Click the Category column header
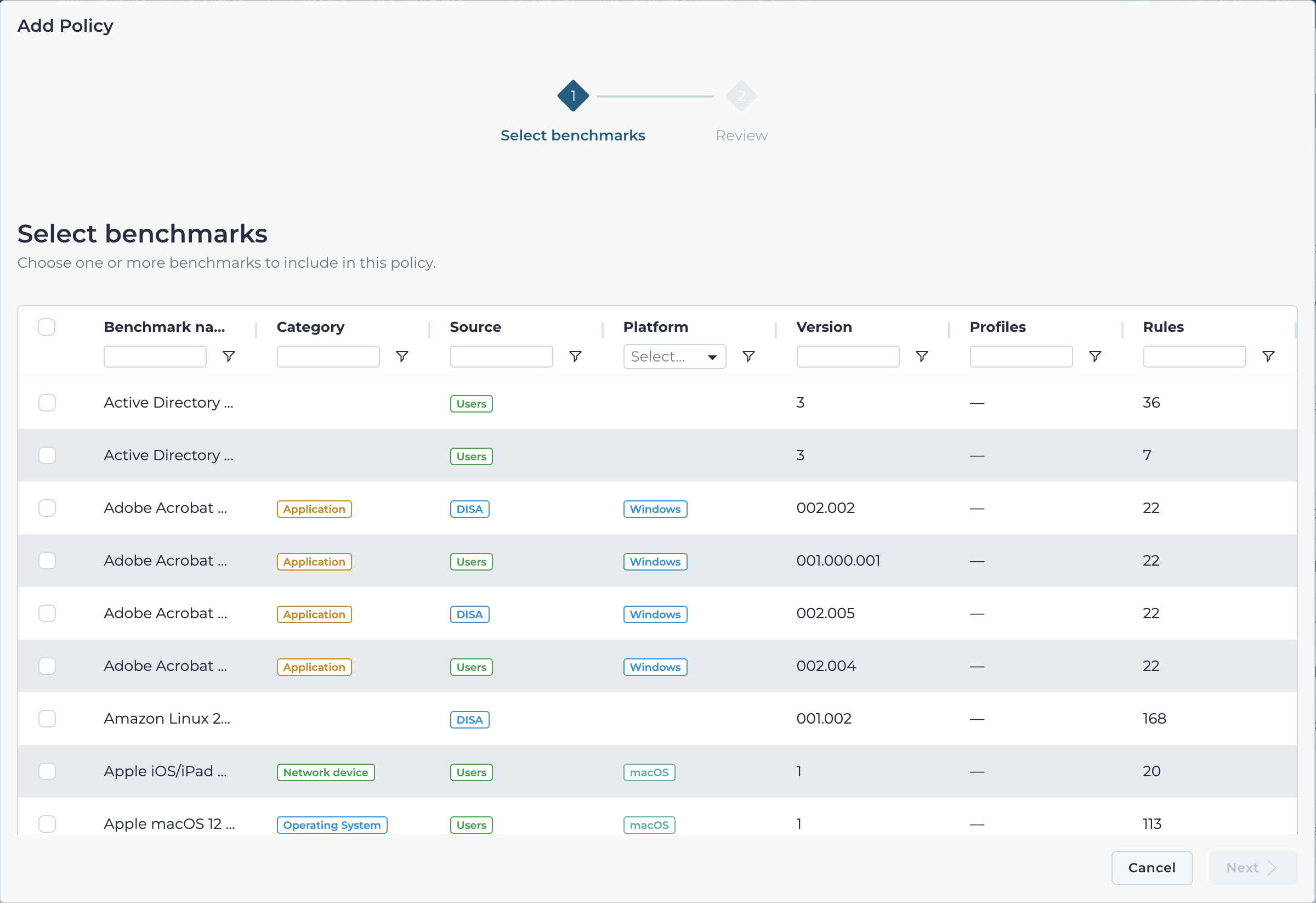The height and width of the screenshot is (903, 1316). tap(310, 328)
